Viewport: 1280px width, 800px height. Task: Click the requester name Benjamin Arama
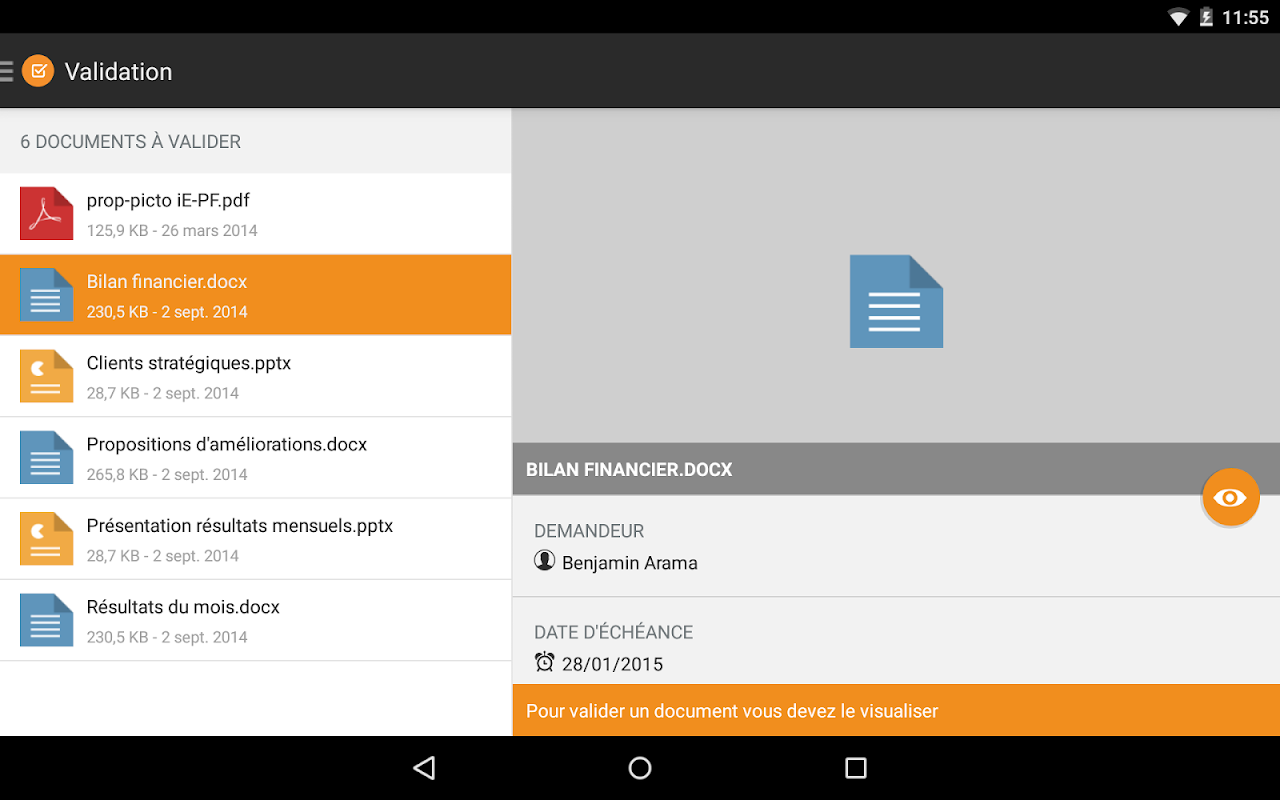click(630, 563)
